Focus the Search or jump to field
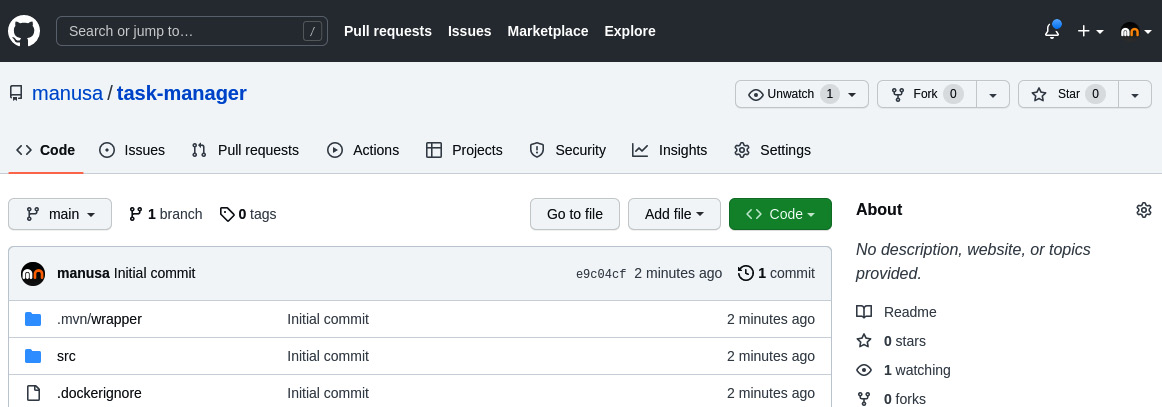The image size is (1162, 407). [192, 31]
